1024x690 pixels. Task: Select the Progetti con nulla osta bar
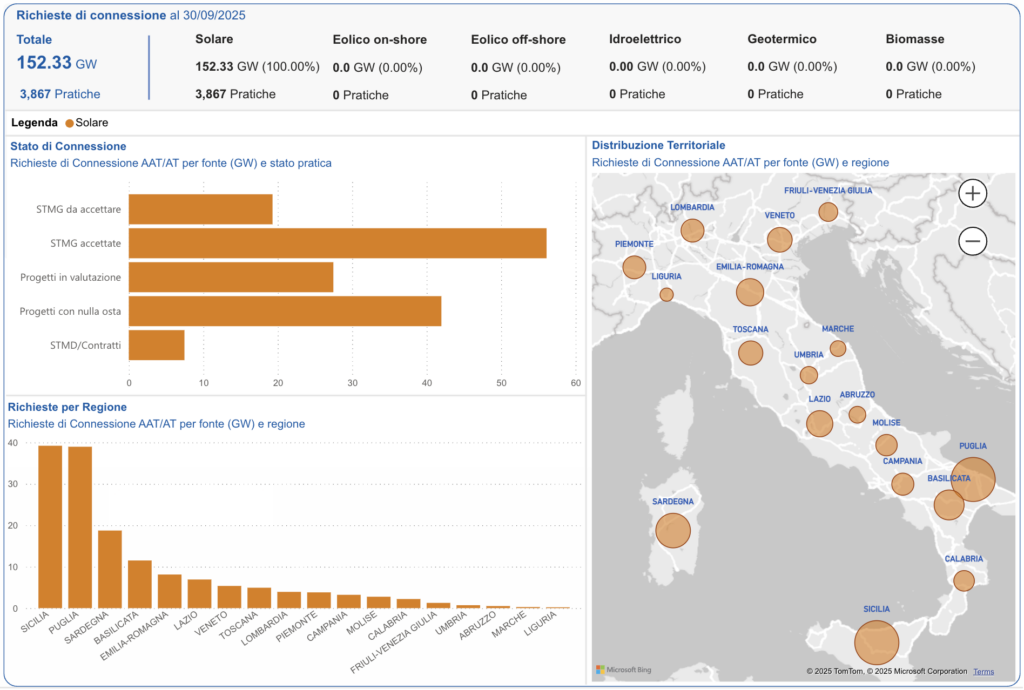click(285, 311)
